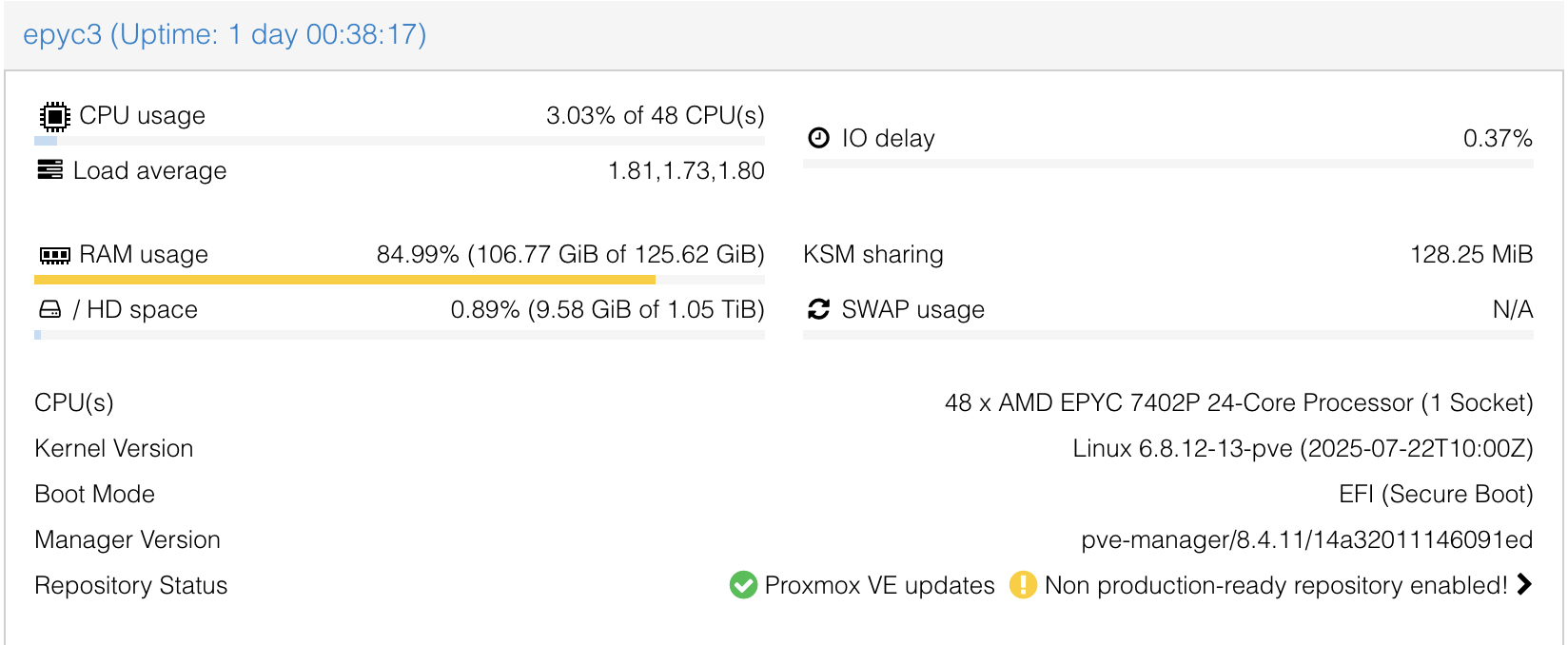Click the SWAP usage progress bar
The width and height of the screenshot is (1568, 645).
pos(1167,335)
